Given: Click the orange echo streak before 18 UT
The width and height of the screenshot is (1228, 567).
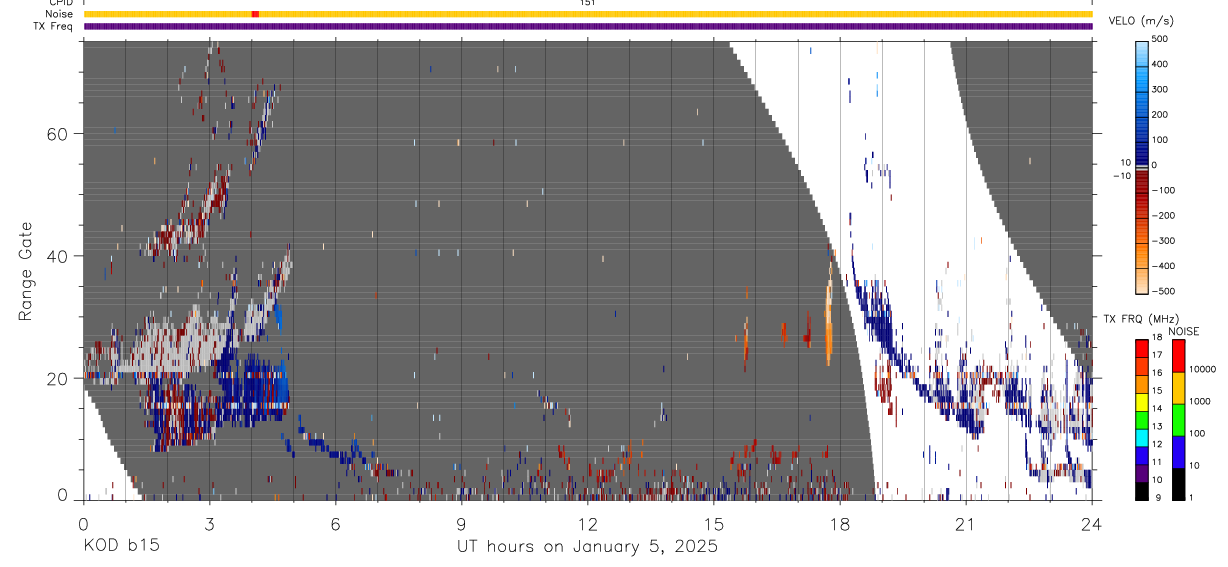Looking at the screenshot, I should pyautogui.click(x=829, y=315).
